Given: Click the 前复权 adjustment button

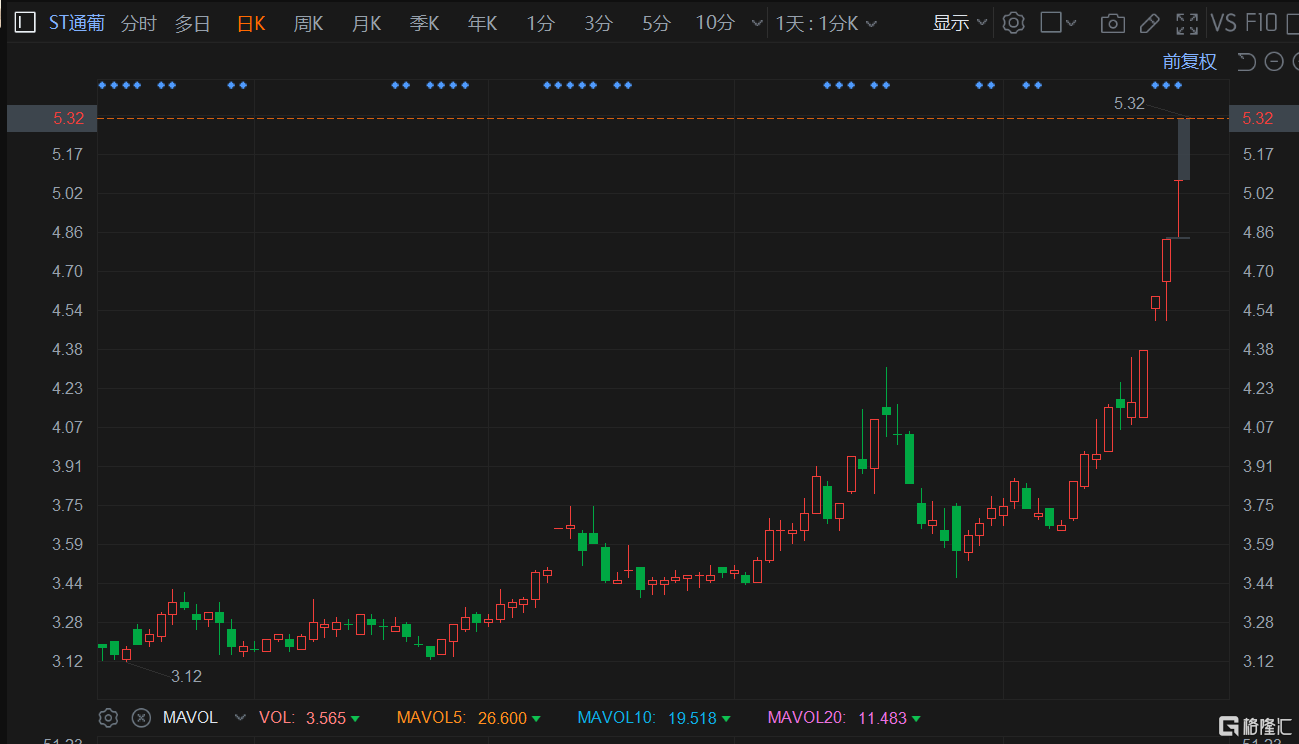Looking at the screenshot, I should tap(1189, 62).
